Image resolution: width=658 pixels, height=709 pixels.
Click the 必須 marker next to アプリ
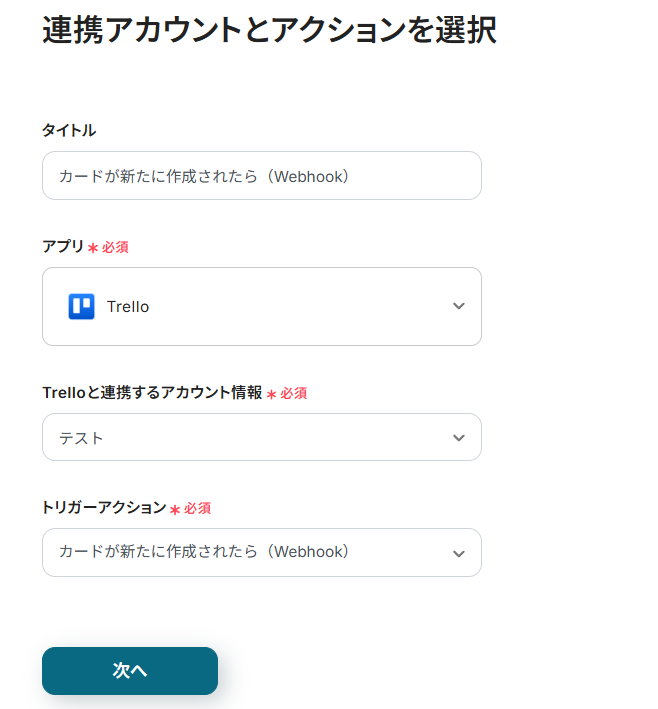(x=115, y=247)
